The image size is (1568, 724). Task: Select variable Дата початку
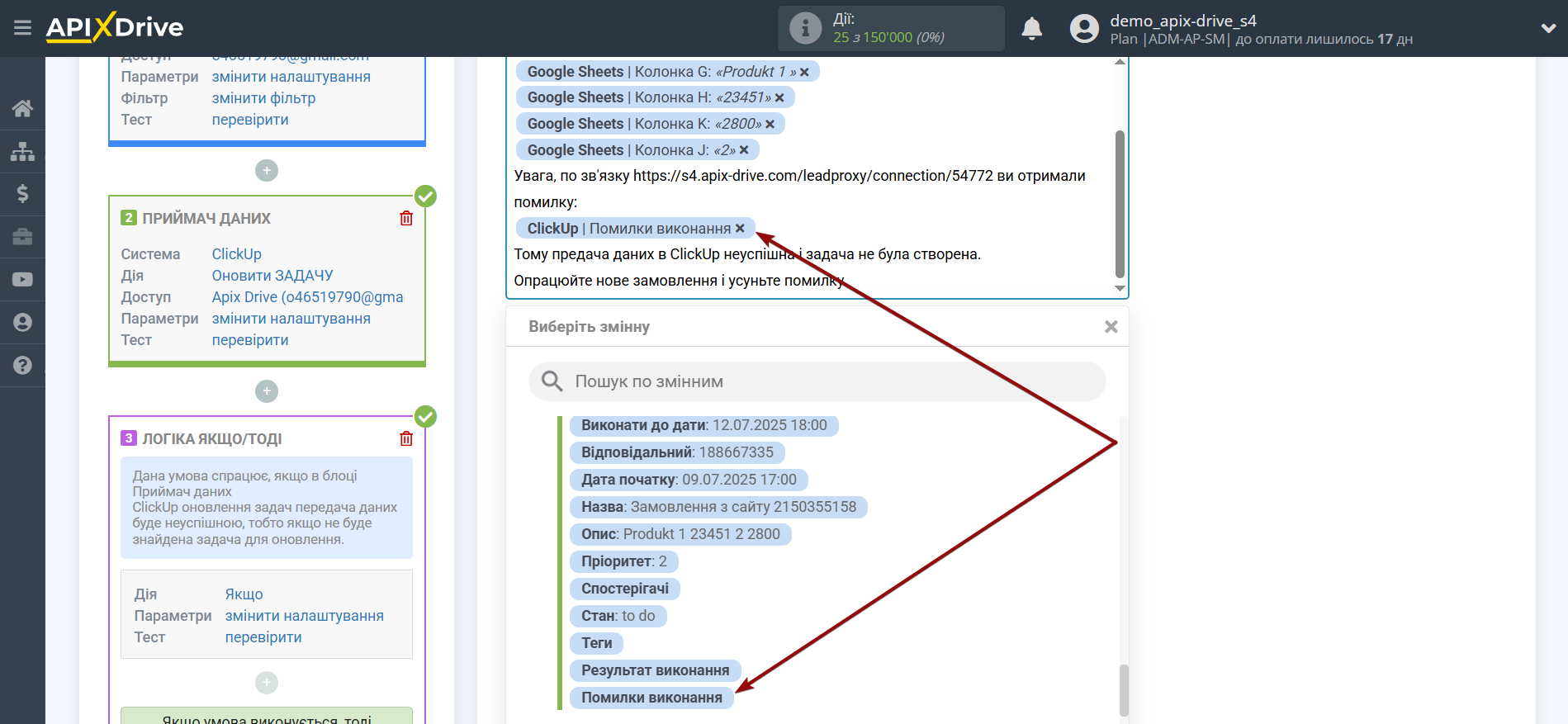(x=689, y=480)
